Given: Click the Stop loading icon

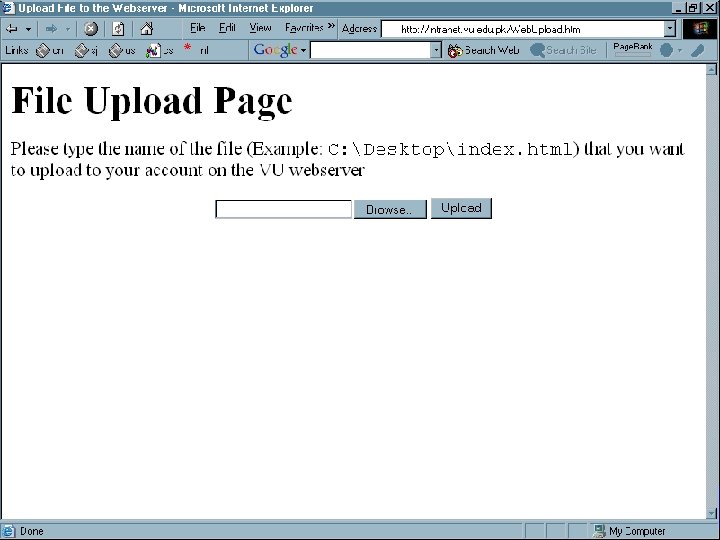Looking at the screenshot, I should coord(90,29).
